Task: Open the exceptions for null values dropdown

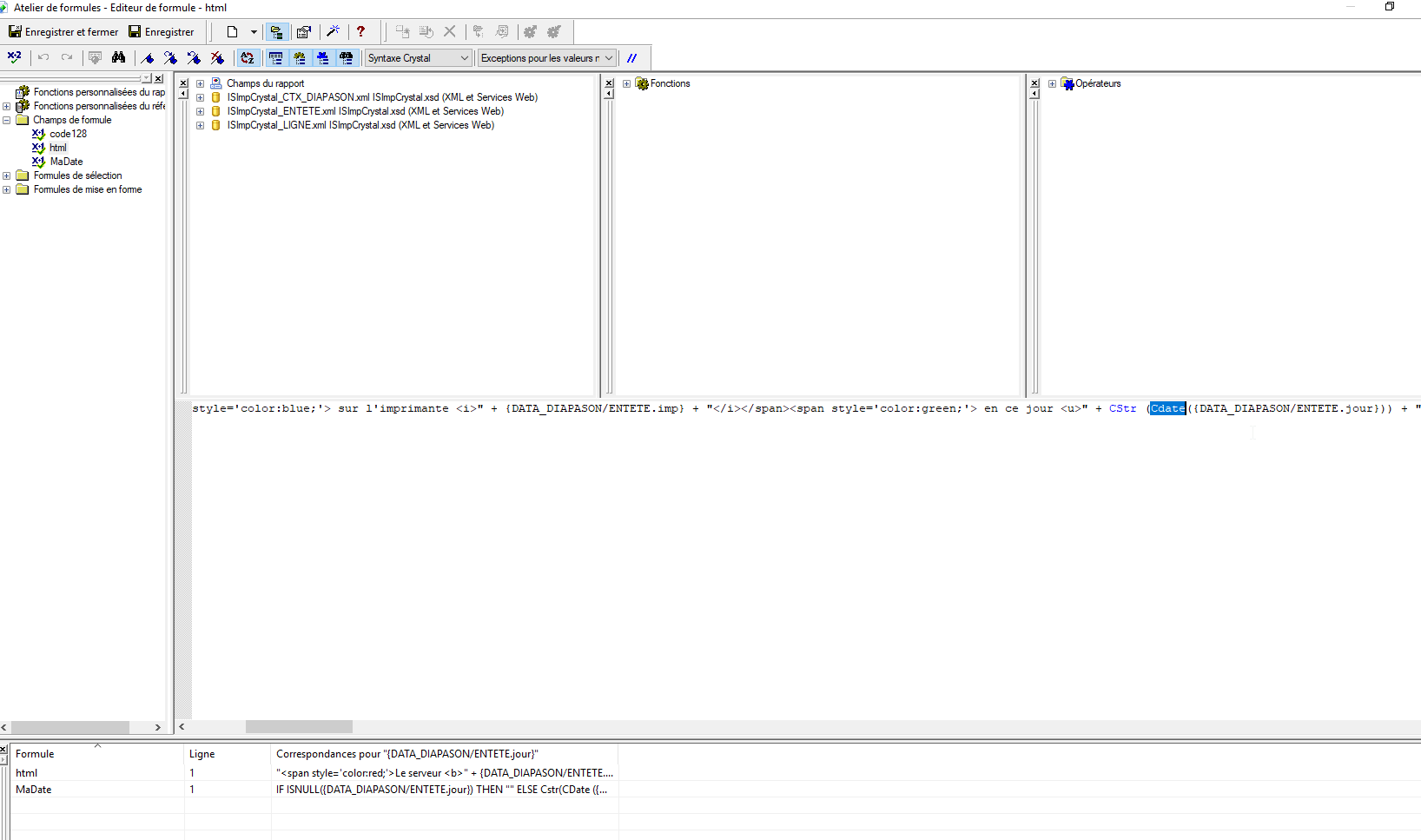Action: click(609, 57)
